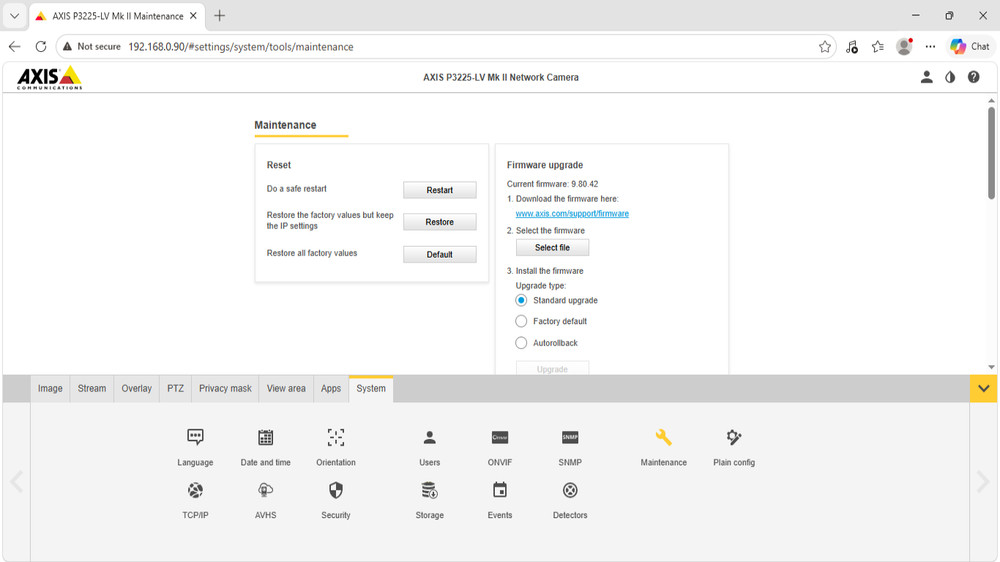Open the Copilot Chat button
The height and width of the screenshot is (562, 1000).
970,47
